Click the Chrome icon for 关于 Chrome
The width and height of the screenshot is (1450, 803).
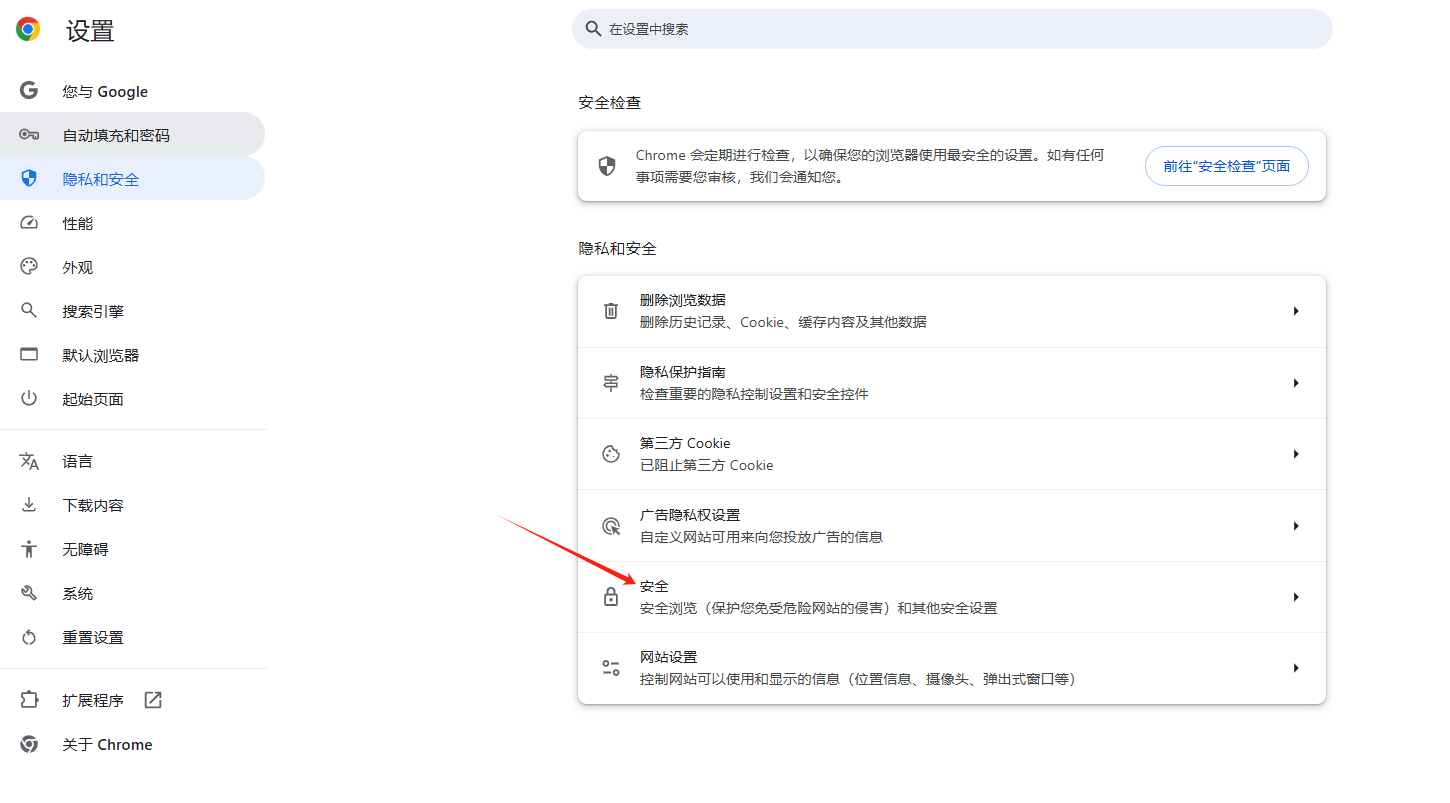click(x=29, y=744)
